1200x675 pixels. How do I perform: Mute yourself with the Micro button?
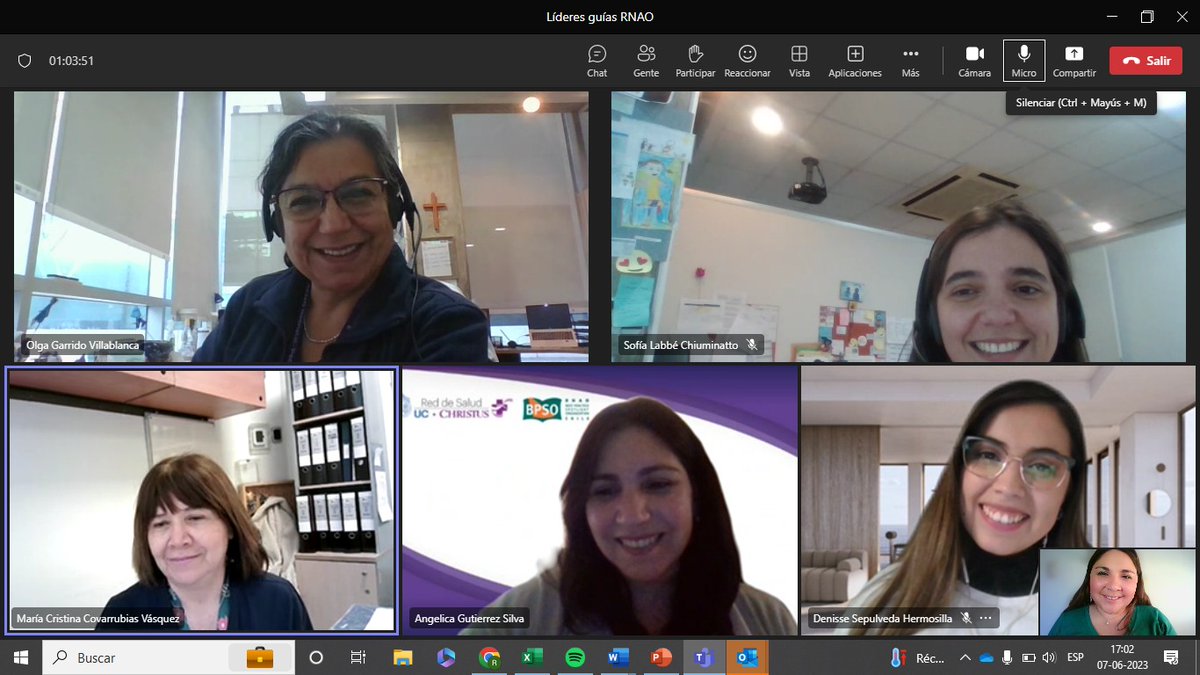pos(1023,59)
